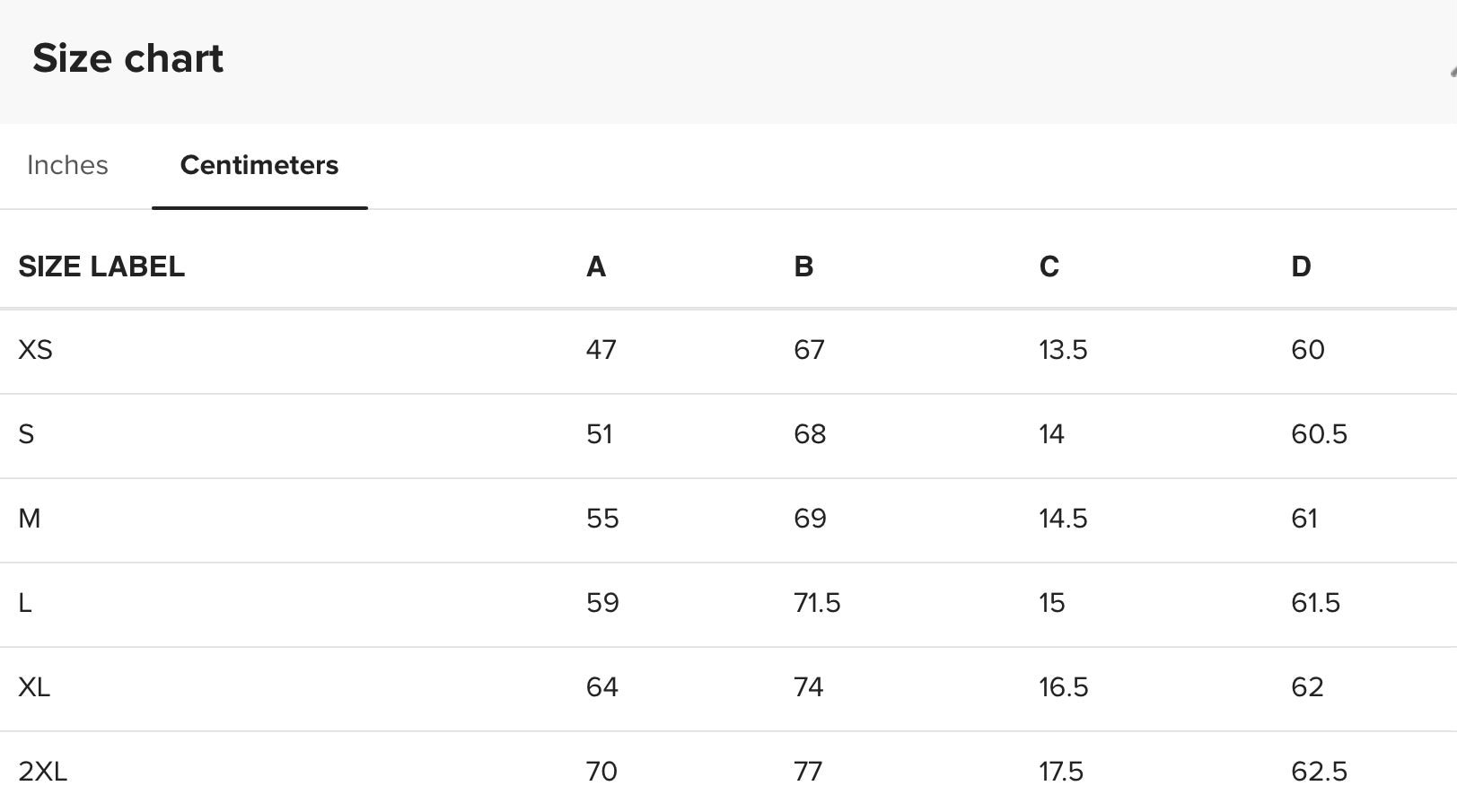This screenshot has height=812, width=1457.
Task: Click the 13.5 value in XS row
Action: (1063, 350)
